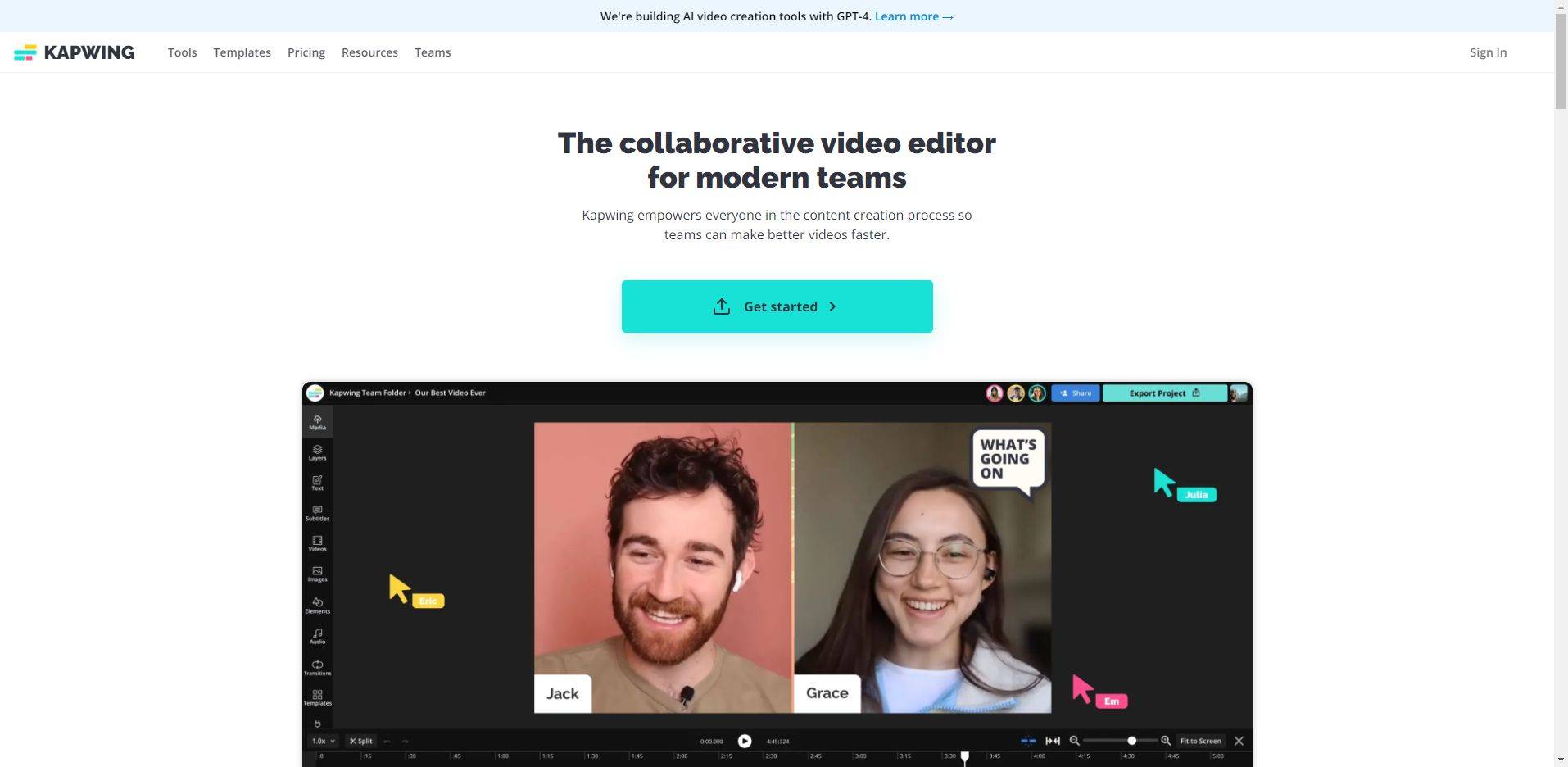Viewport: 1568px width, 767px height.
Task: Open the 1.0x playback speed dropdown
Action: 322,741
